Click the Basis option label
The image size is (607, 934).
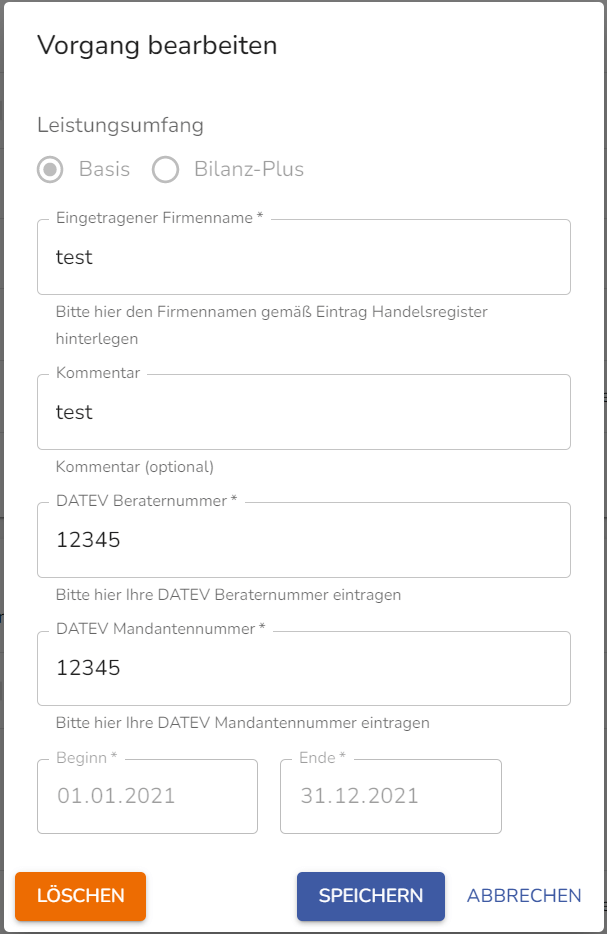click(104, 169)
